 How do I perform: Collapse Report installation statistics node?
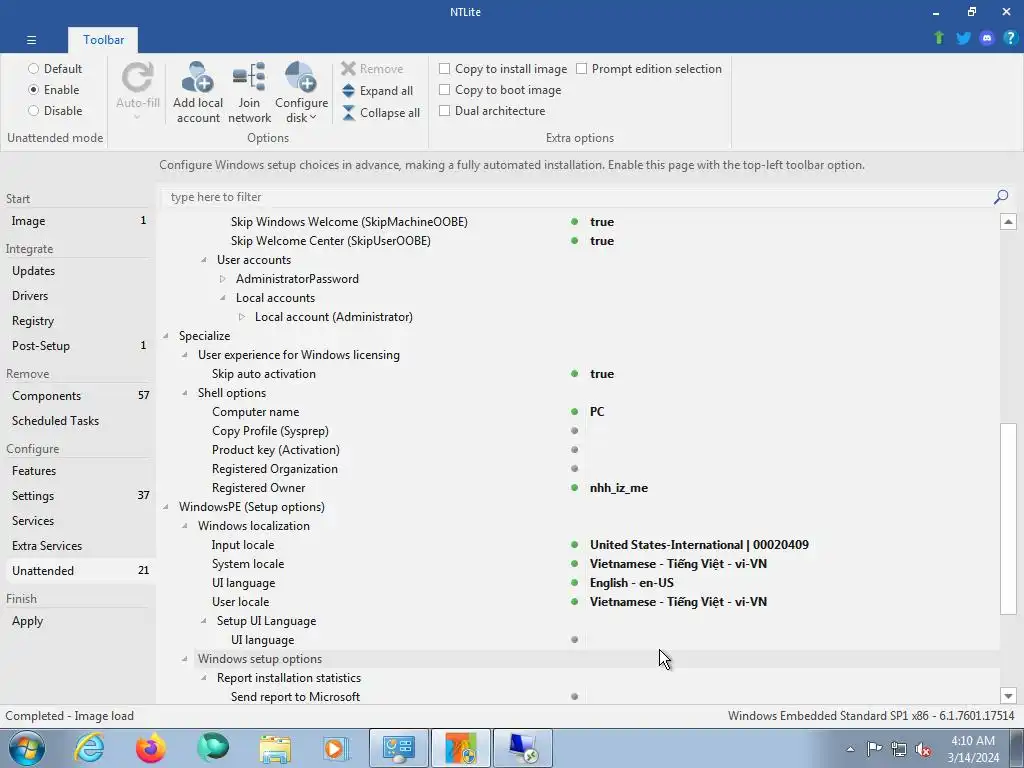(x=204, y=678)
